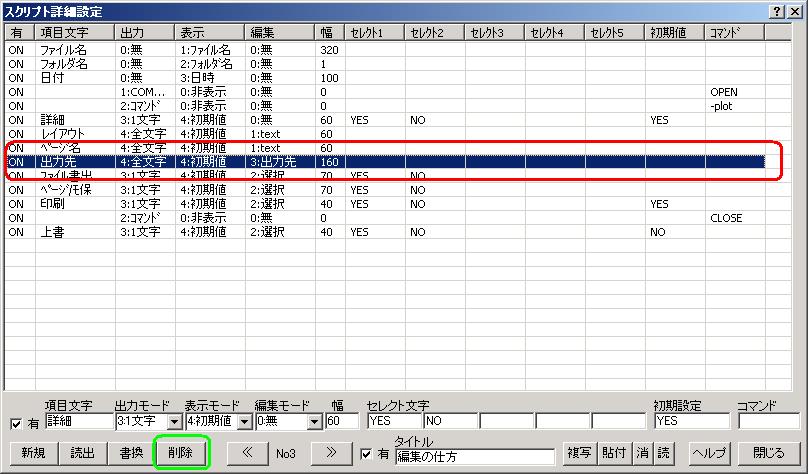The height and width of the screenshot is (474, 808).
Task: Toggle the 有 checkbox next to タイトル
Action: click(367, 453)
